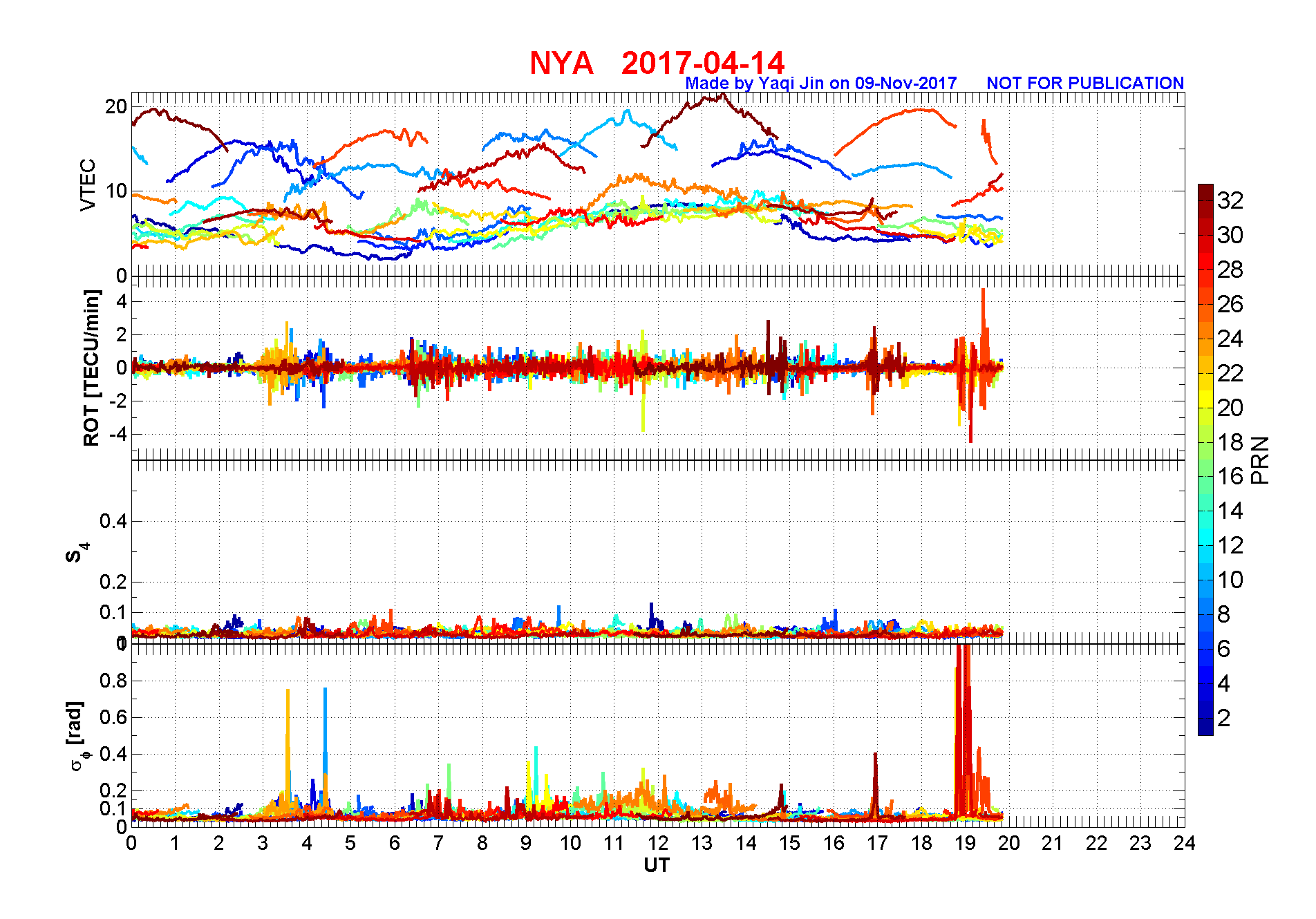Image resolution: width=1316 pixels, height=919 pixels.
Task: Select the "Made by Yaqi Jin on 09-Nov-2017" text
Action: pyautogui.click(x=821, y=84)
